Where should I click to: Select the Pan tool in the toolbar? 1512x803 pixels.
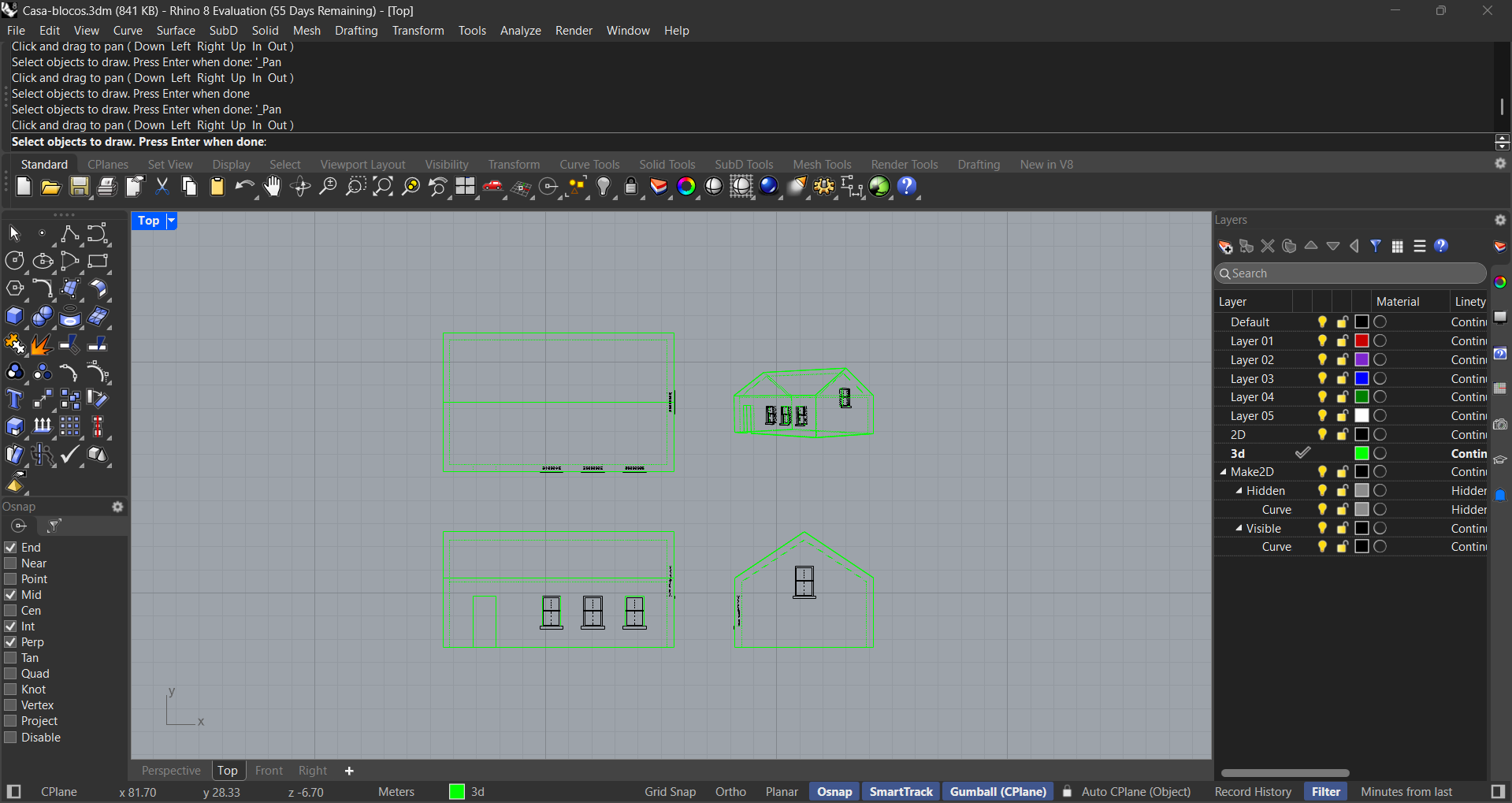pos(271,188)
